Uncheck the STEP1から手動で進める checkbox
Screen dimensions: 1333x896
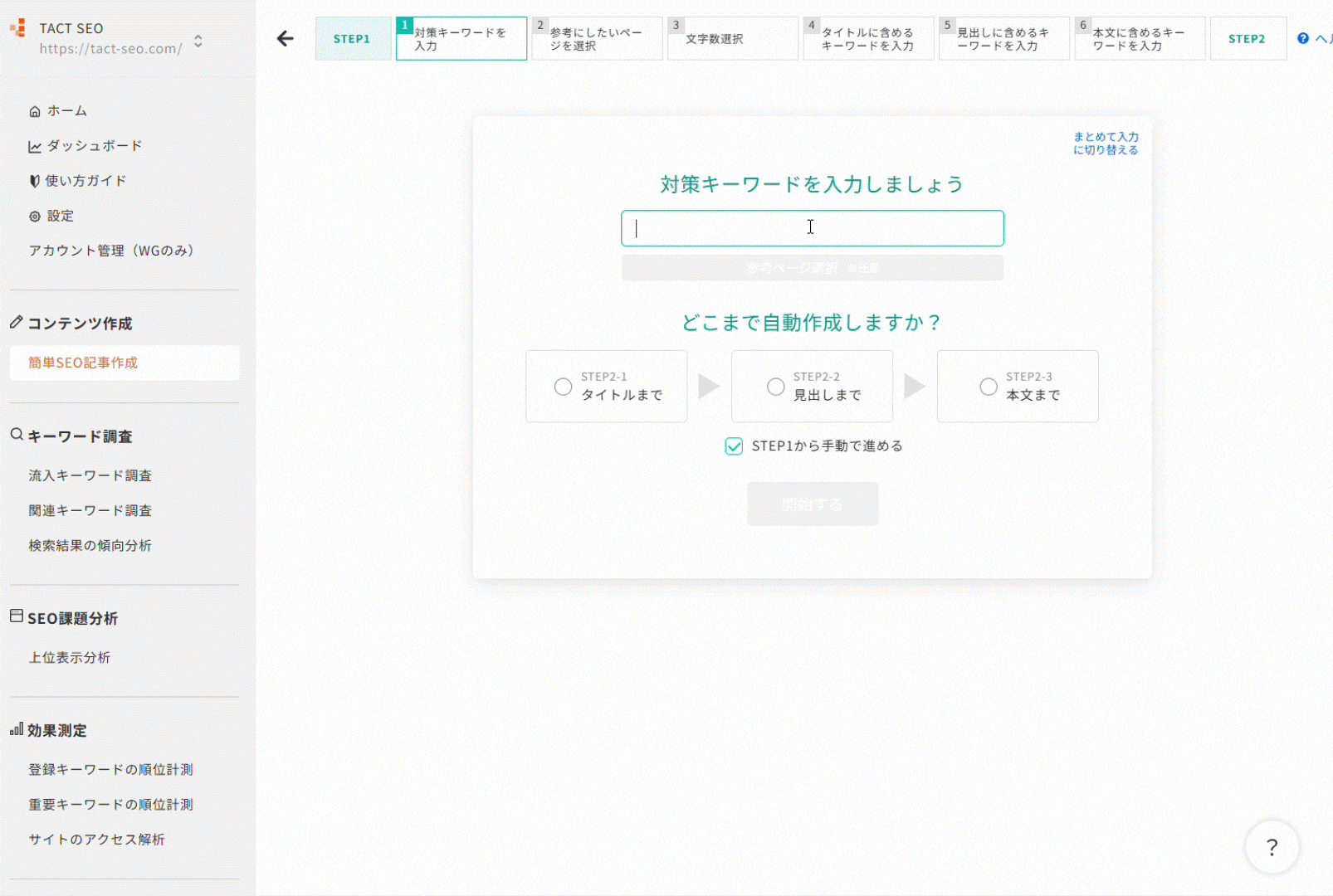pos(734,446)
